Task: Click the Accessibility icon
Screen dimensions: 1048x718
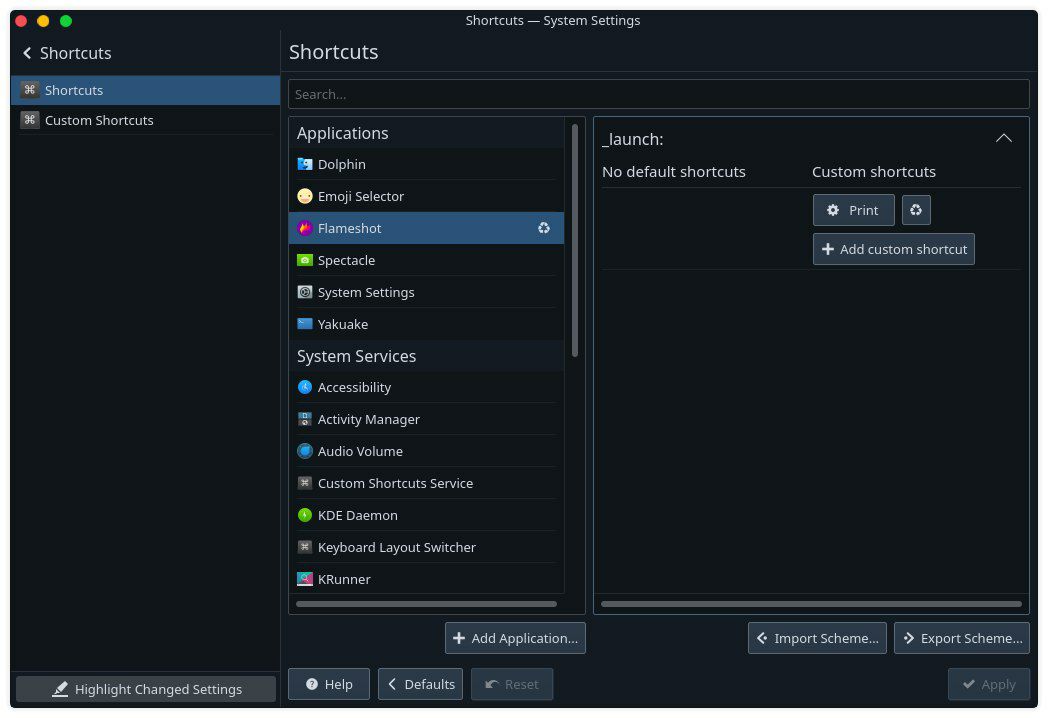Action: coord(305,387)
